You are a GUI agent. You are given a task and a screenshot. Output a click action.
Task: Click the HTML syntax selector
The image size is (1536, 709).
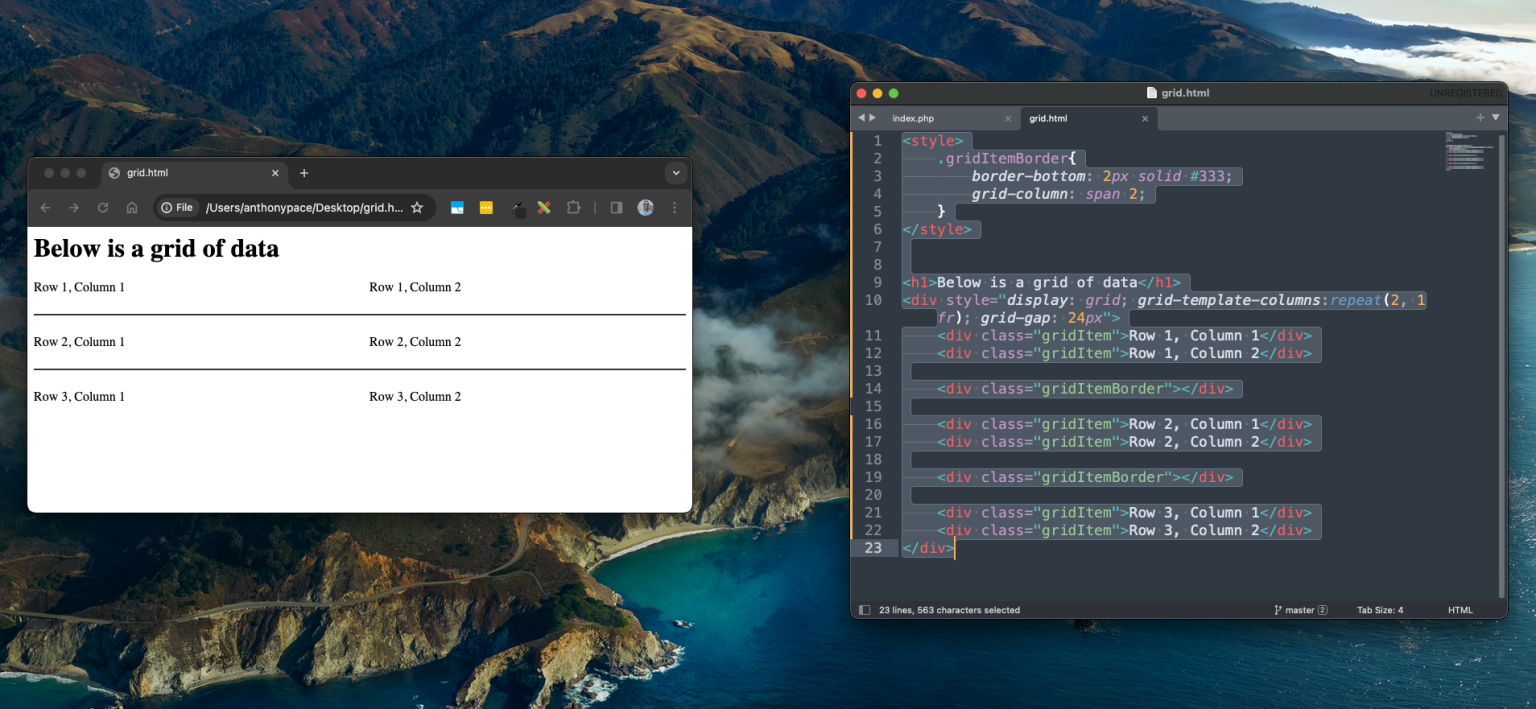click(1460, 610)
